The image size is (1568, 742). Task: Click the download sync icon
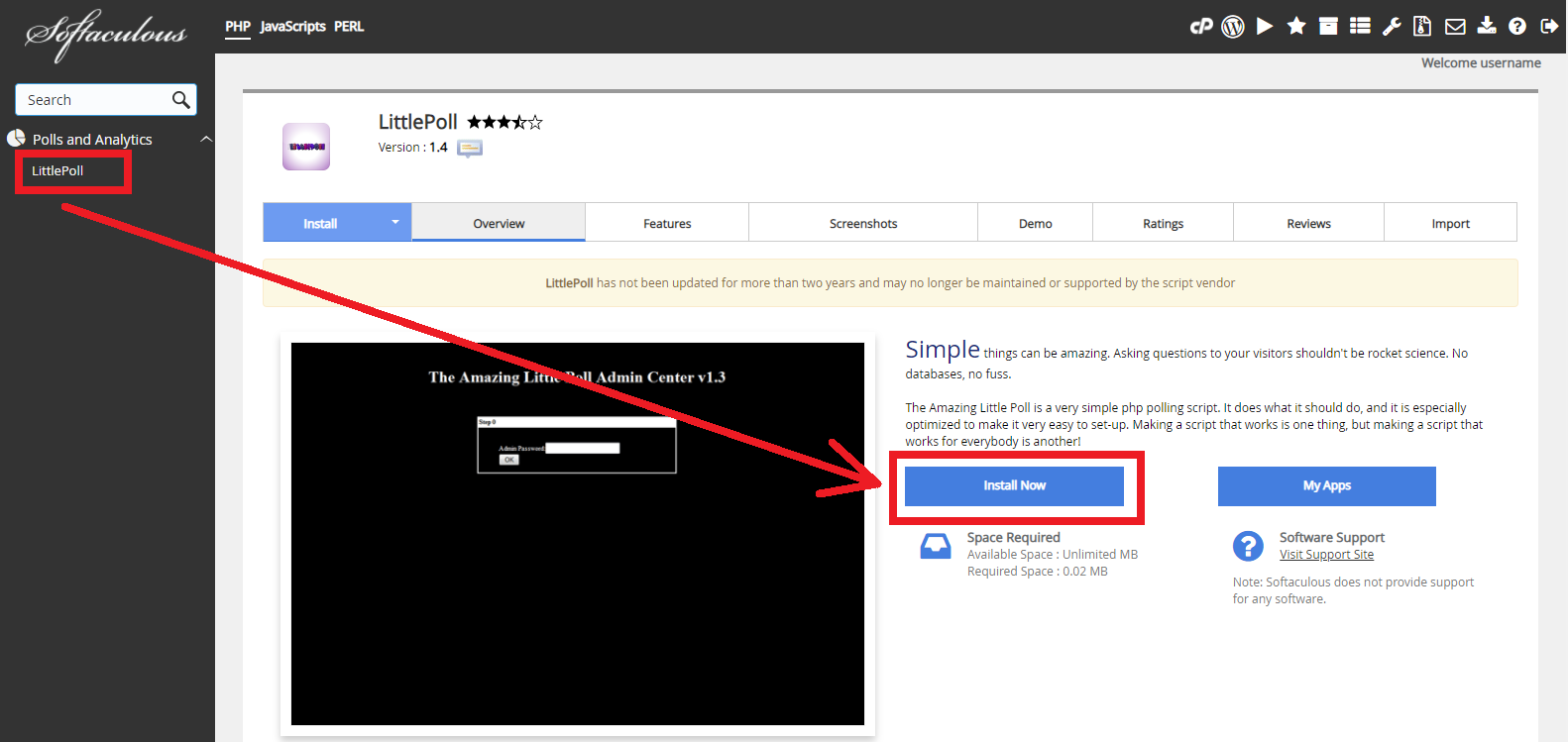tap(1487, 26)
